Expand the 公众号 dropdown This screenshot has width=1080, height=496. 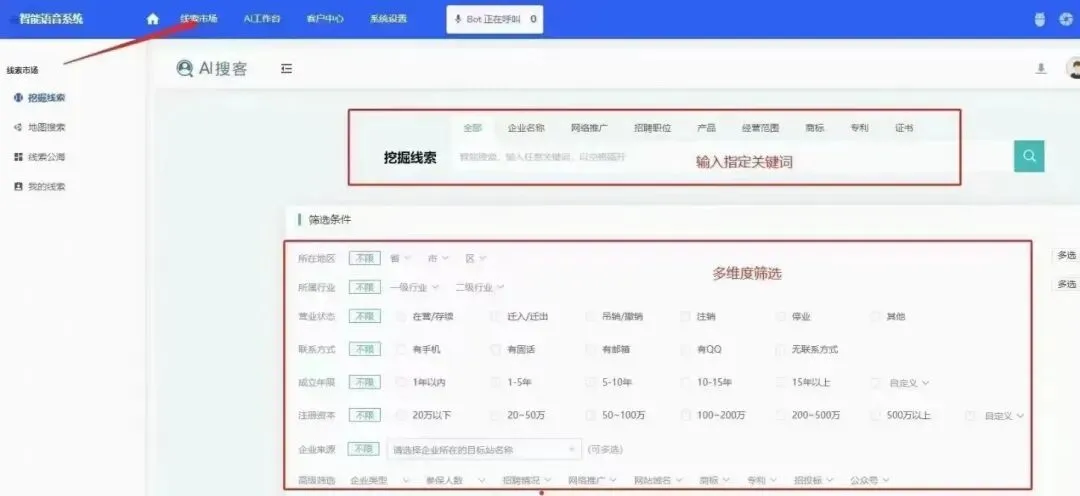click(870, 480)
